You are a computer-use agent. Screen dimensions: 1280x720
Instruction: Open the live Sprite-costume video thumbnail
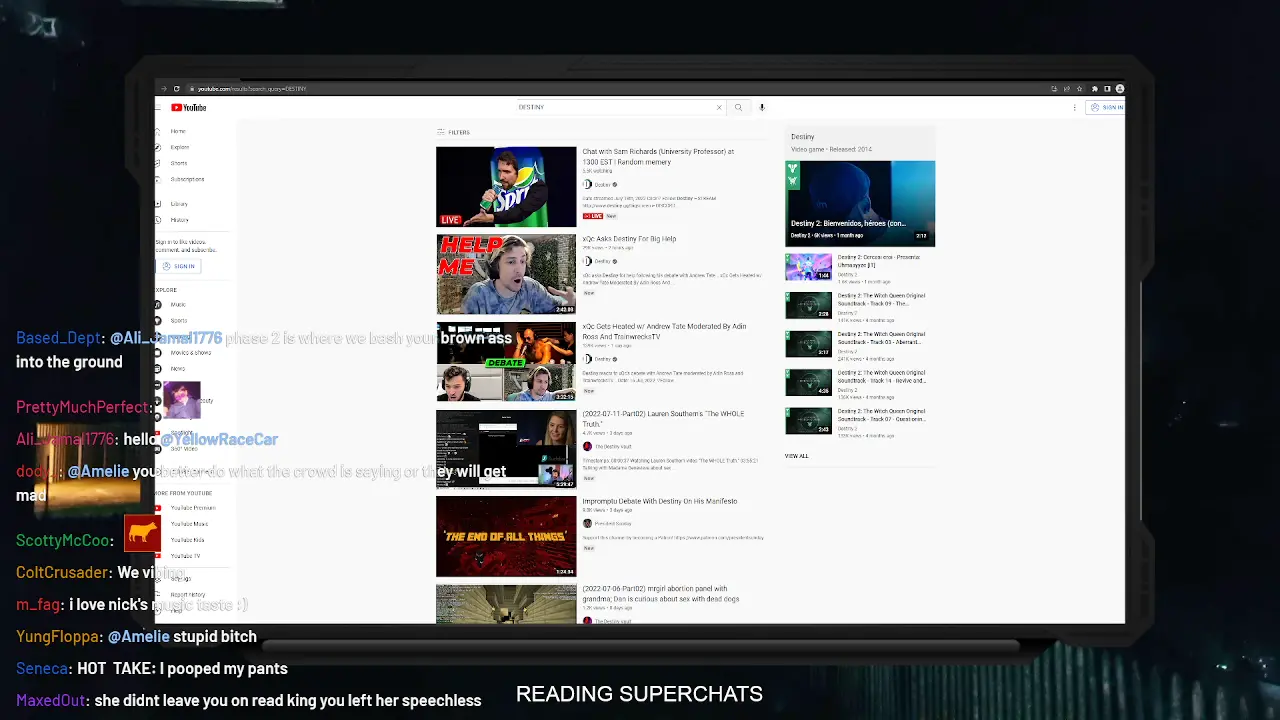click(506, 186)
